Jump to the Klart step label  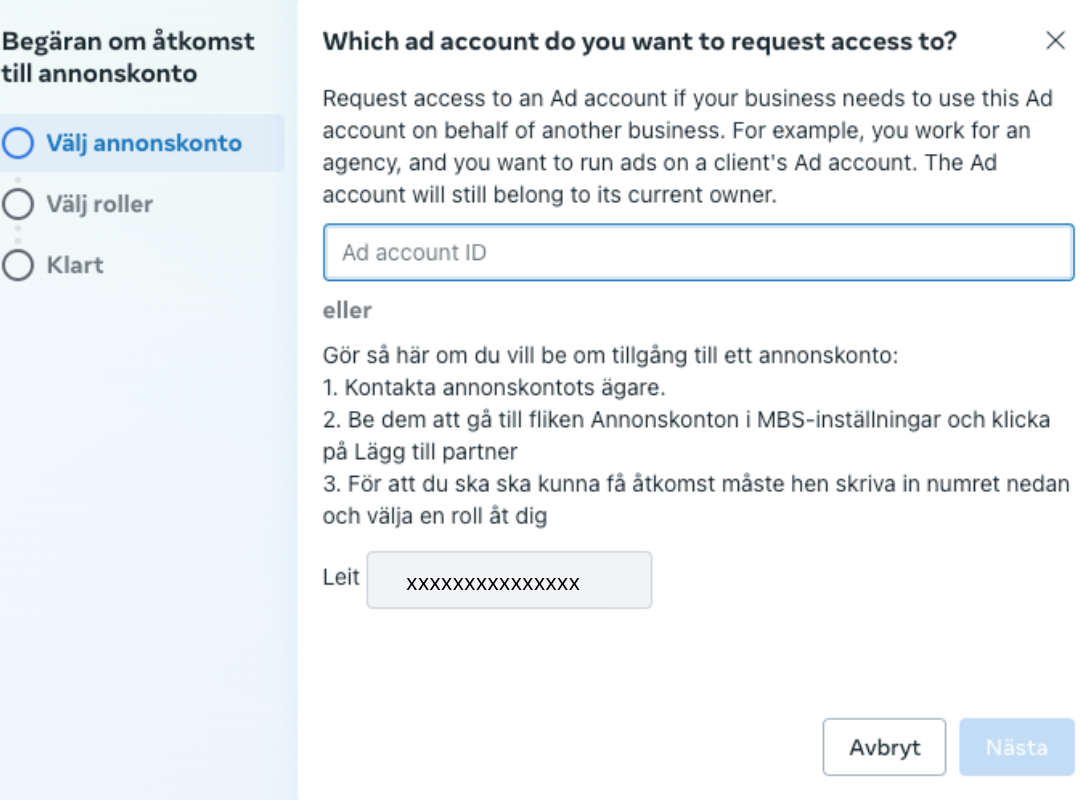pos(75,265)
